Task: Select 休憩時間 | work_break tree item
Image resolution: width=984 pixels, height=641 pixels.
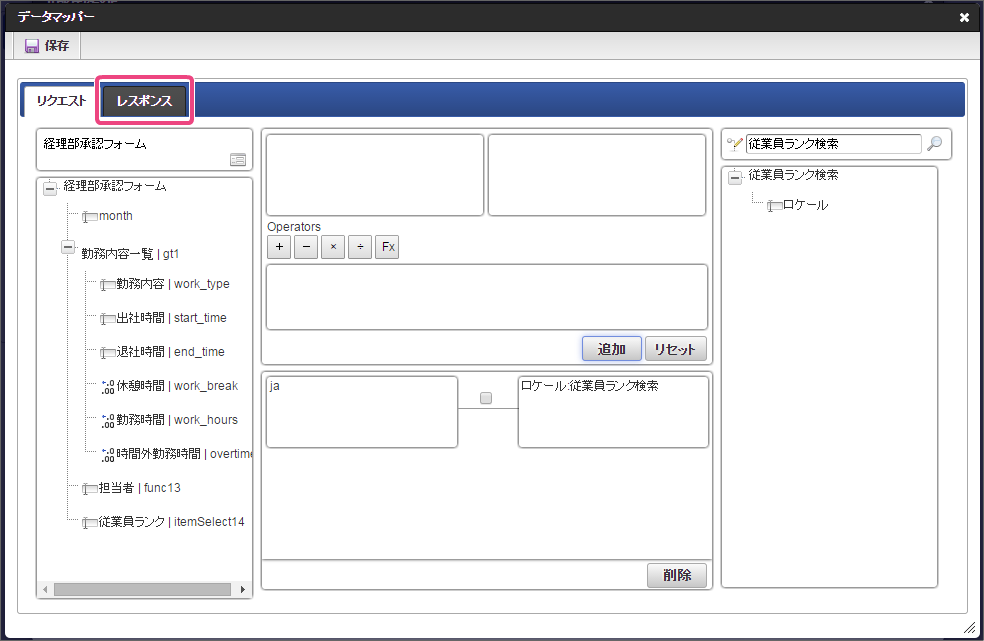Action: click(177, 386)
